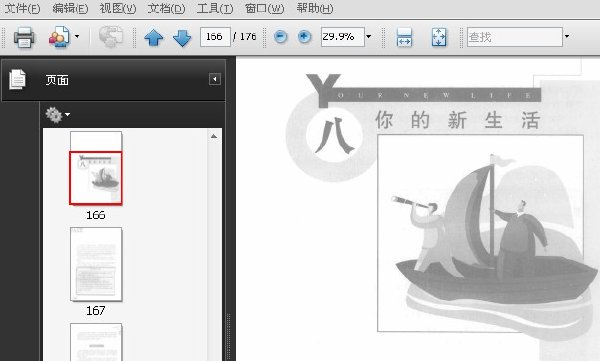Click the Print icon in the toolbar

coord(24,37)
